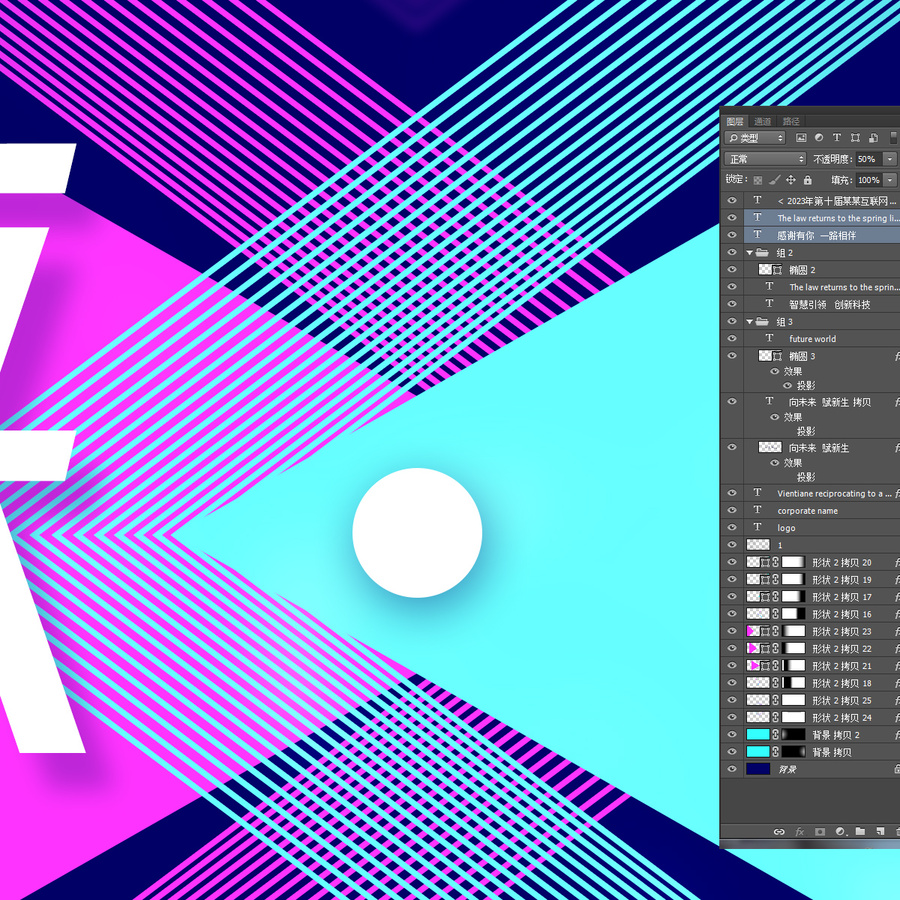Switch to the 通道 channels tab

point(762,121)
